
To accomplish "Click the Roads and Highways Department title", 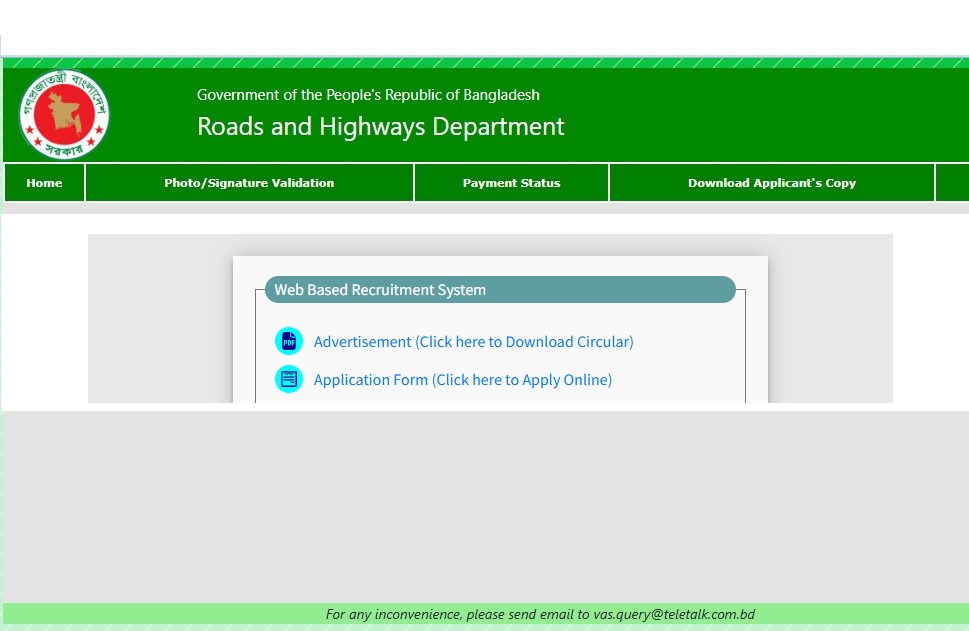I will click(x=380, y=127).
